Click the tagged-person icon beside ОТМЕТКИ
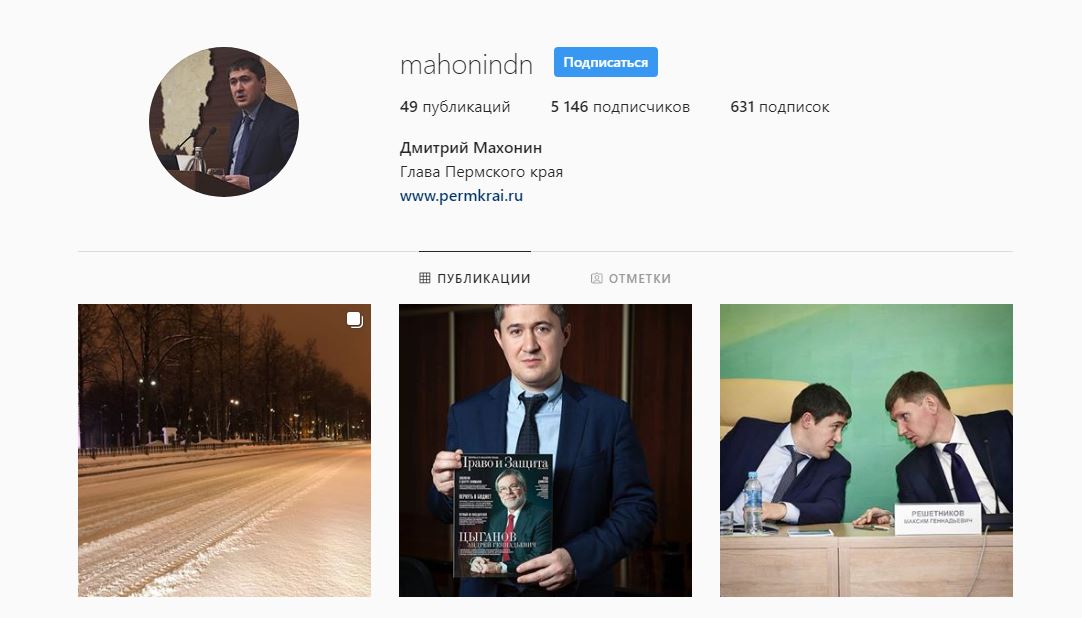The width and height of the screenshot is (1082, 618). (x=596, y=278)
